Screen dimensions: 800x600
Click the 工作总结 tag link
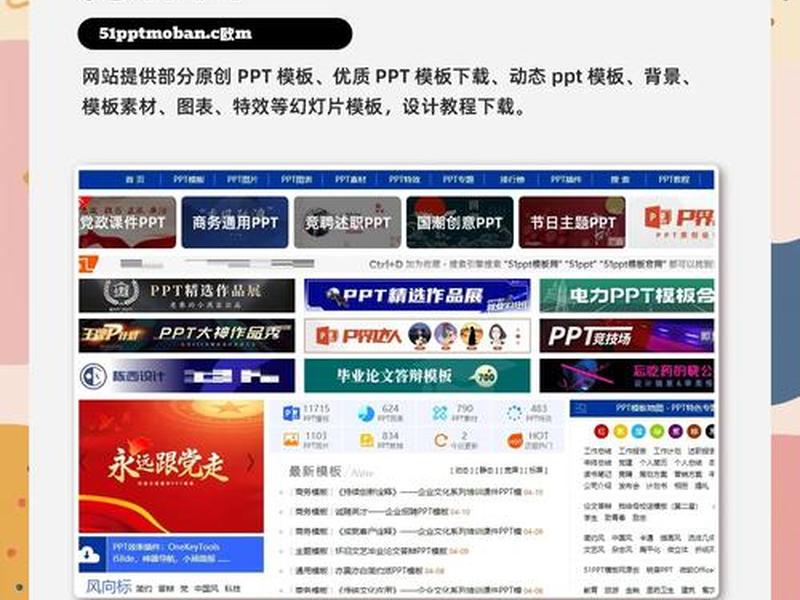[x=597, y=451]
